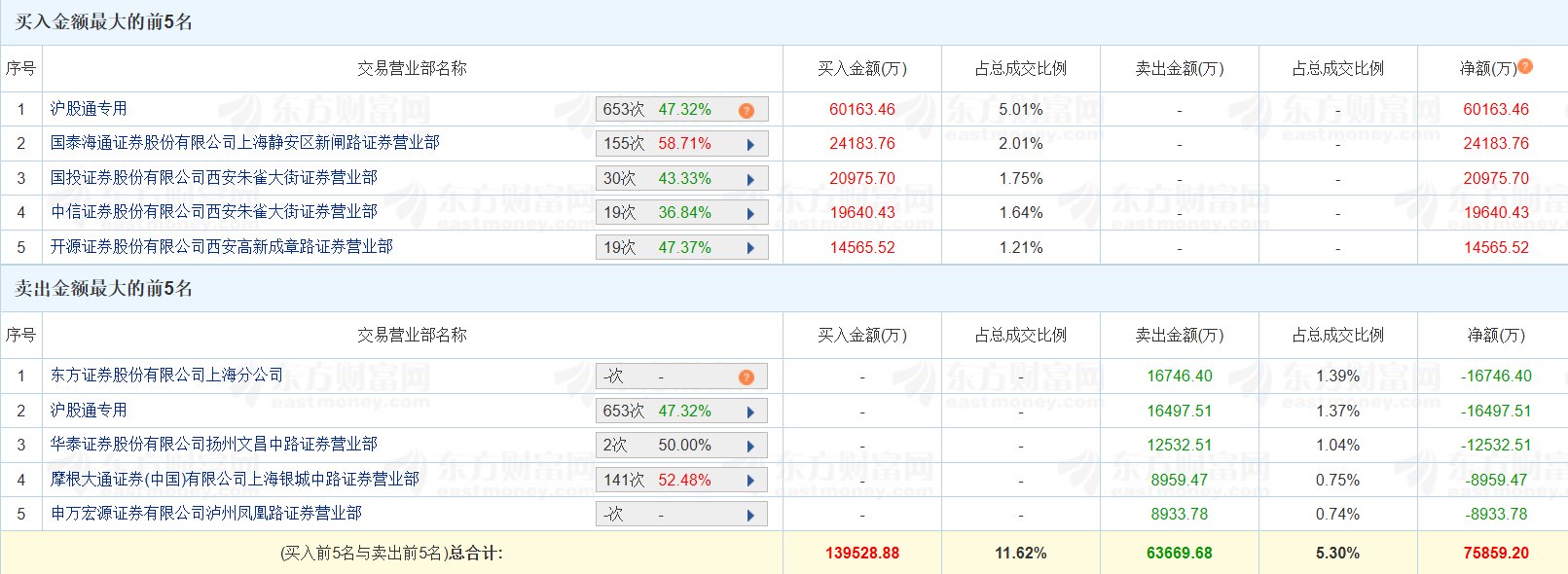Click arrow icon in 摩根大通证券 上海银城中路 row
The width and height of the screenshot is (1568, 574).
750,481
